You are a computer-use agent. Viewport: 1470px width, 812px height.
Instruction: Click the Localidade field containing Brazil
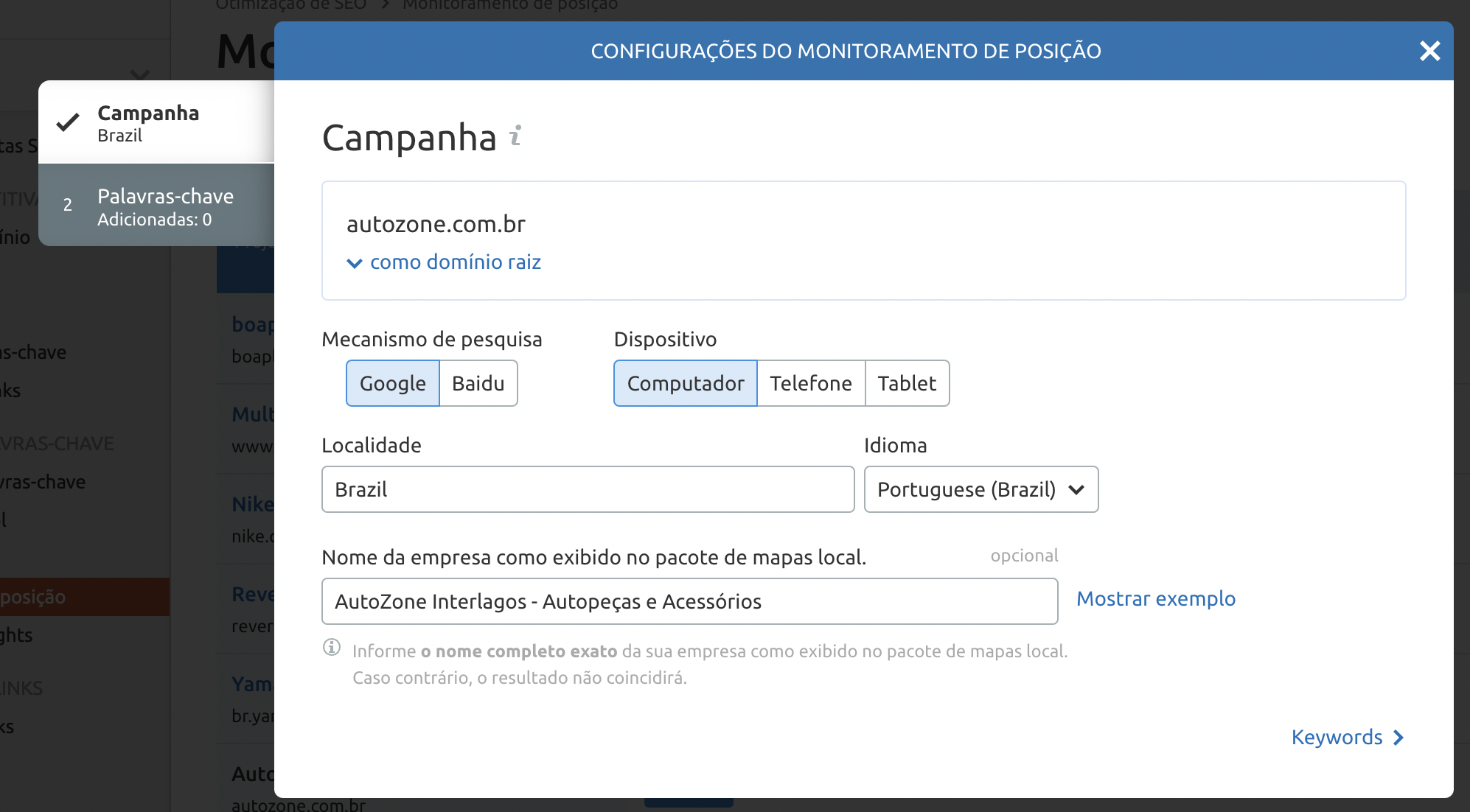point(588,489)
